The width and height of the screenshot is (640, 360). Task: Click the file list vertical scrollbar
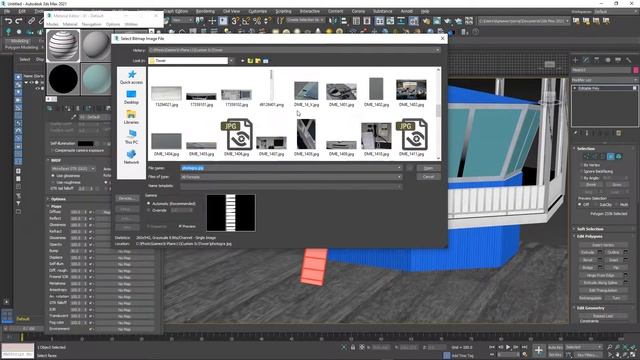[x=438, y=113]
